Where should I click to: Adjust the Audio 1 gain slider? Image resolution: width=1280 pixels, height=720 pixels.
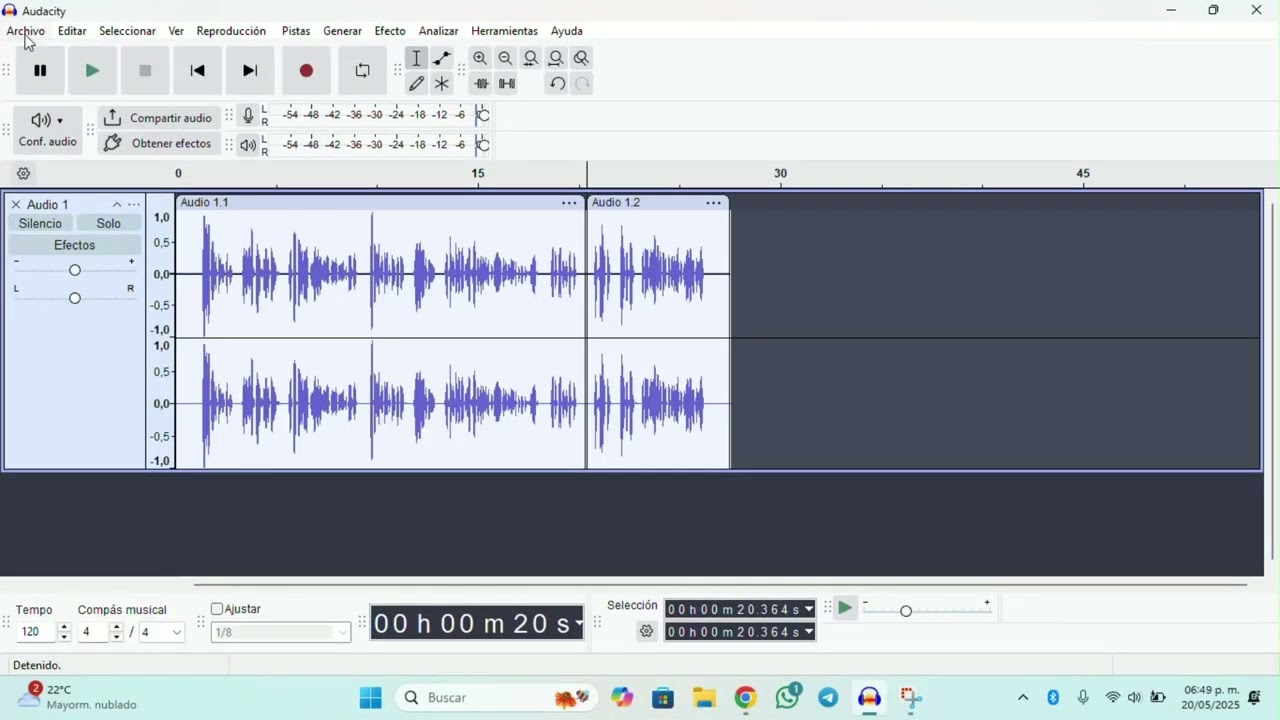click(x=75, y=270)
